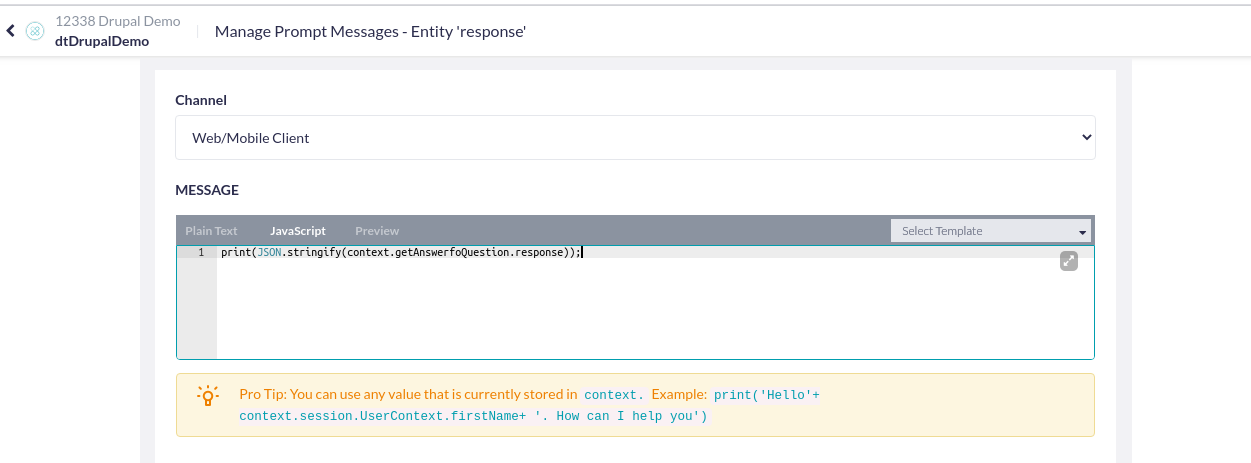The width and height of the screenshot is (1251, 463).
Task: Click line number 1 in editor gutter
Action: (x=200, y=253)
